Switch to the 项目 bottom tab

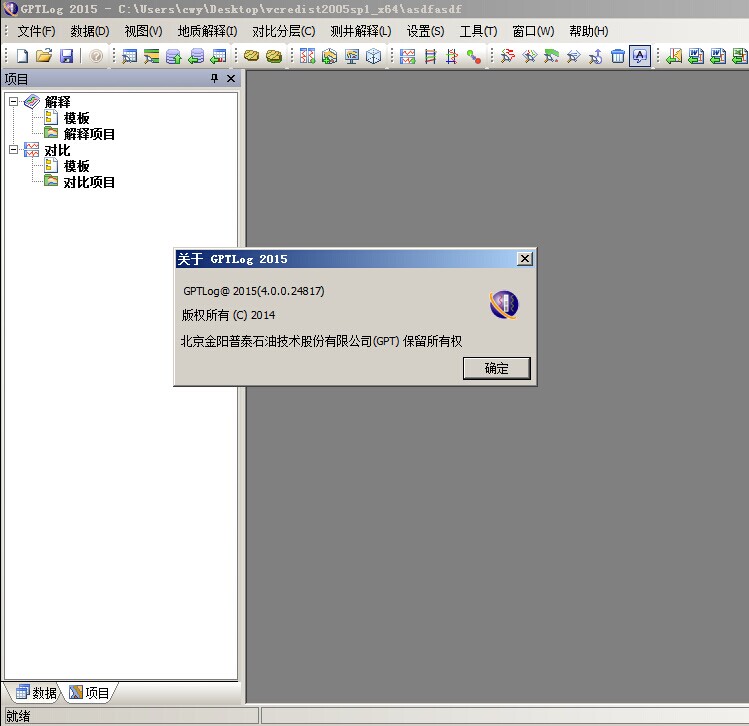[89, 693]
